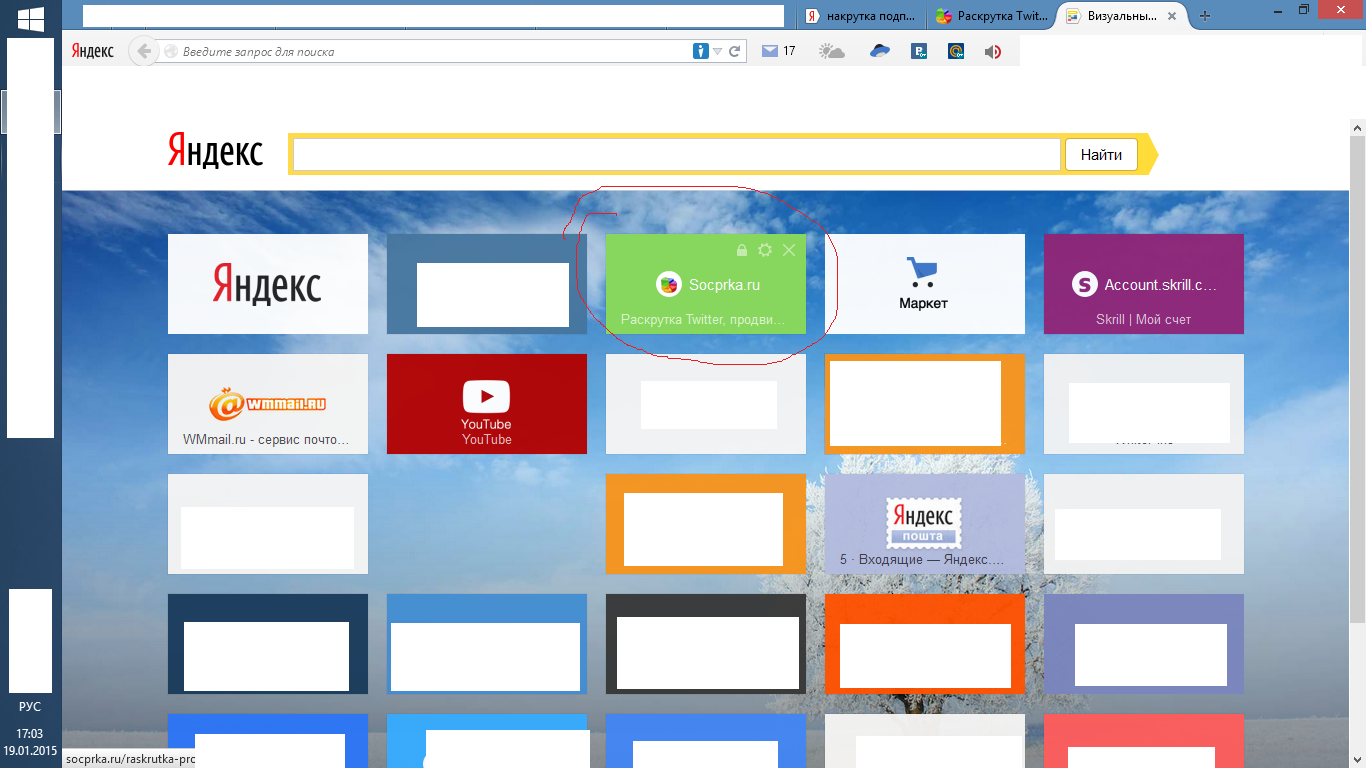
Task: Click the large Яндекс logo beside search box
Action: [215, 152]
